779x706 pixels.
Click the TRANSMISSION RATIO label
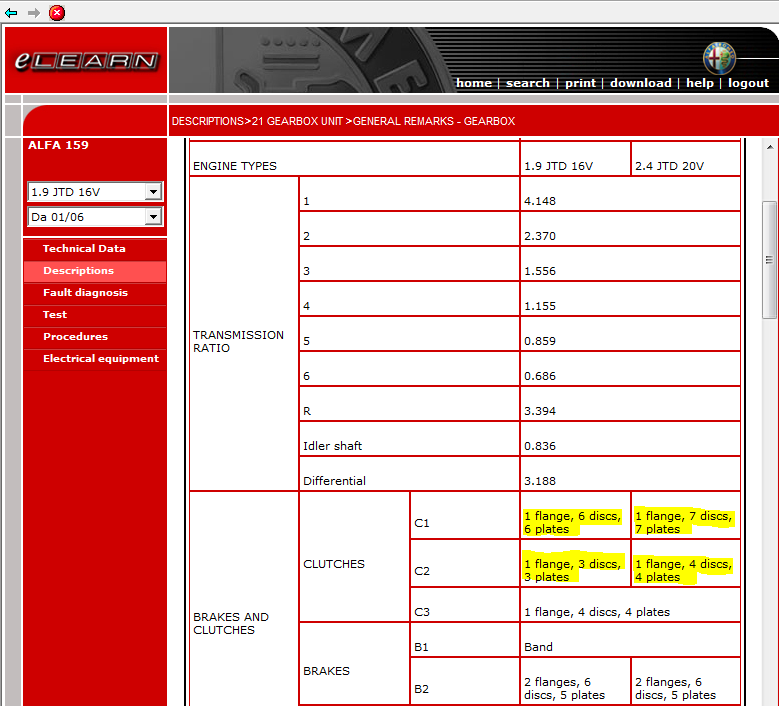coord(238,341)
